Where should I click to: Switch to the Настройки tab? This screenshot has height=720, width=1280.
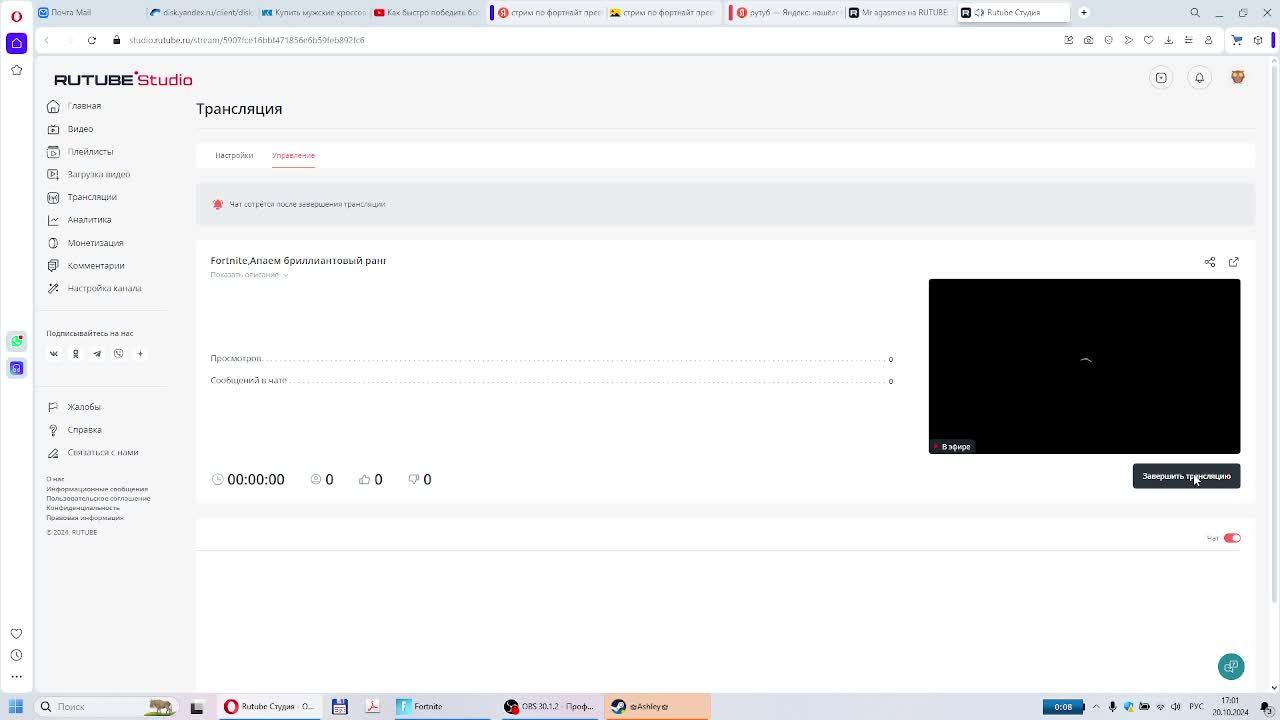pos(234,155)
